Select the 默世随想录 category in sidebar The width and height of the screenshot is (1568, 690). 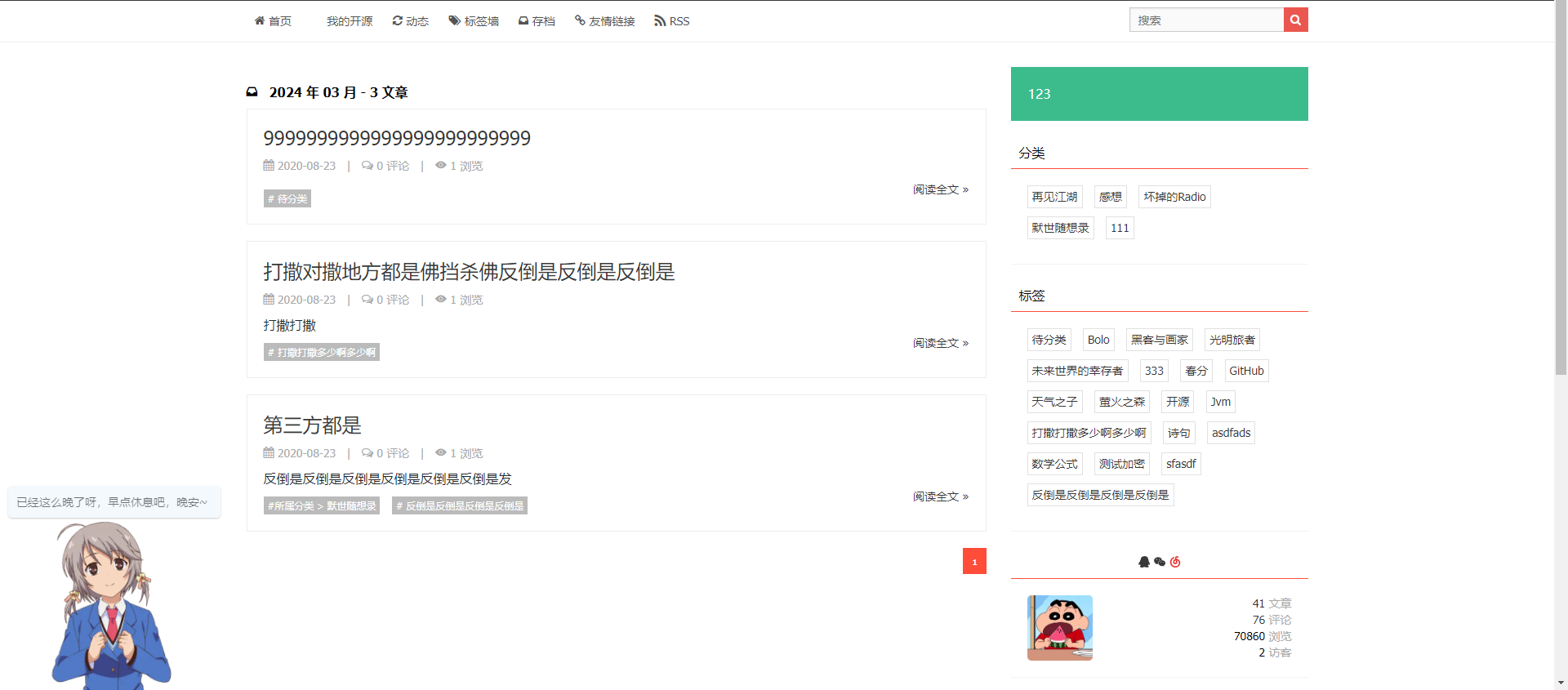point(1060,228)
